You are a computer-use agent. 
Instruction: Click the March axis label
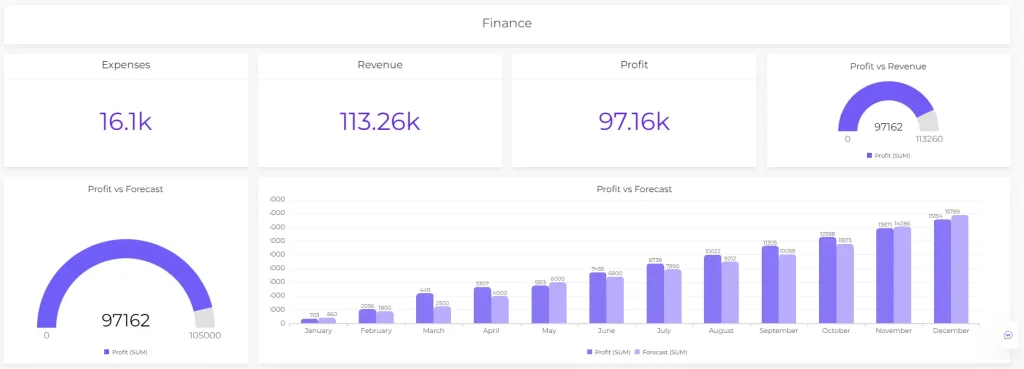(434, 331)
